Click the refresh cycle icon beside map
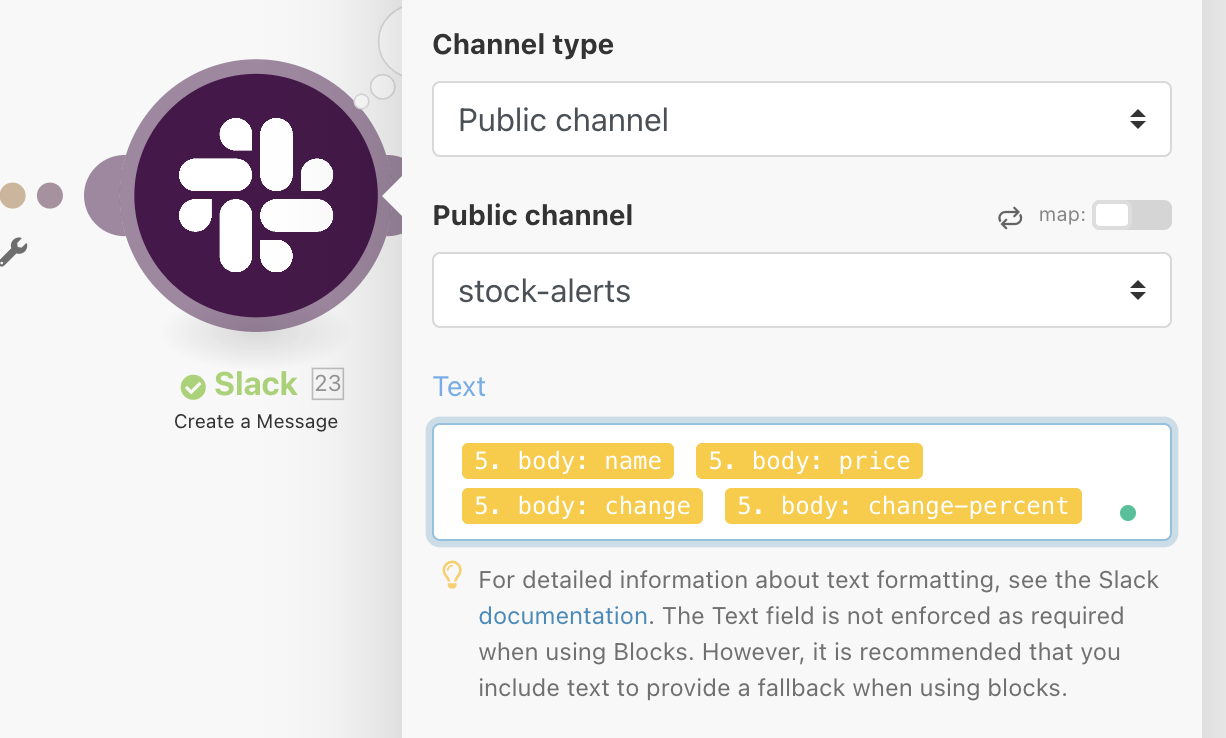 [1010, 216]
